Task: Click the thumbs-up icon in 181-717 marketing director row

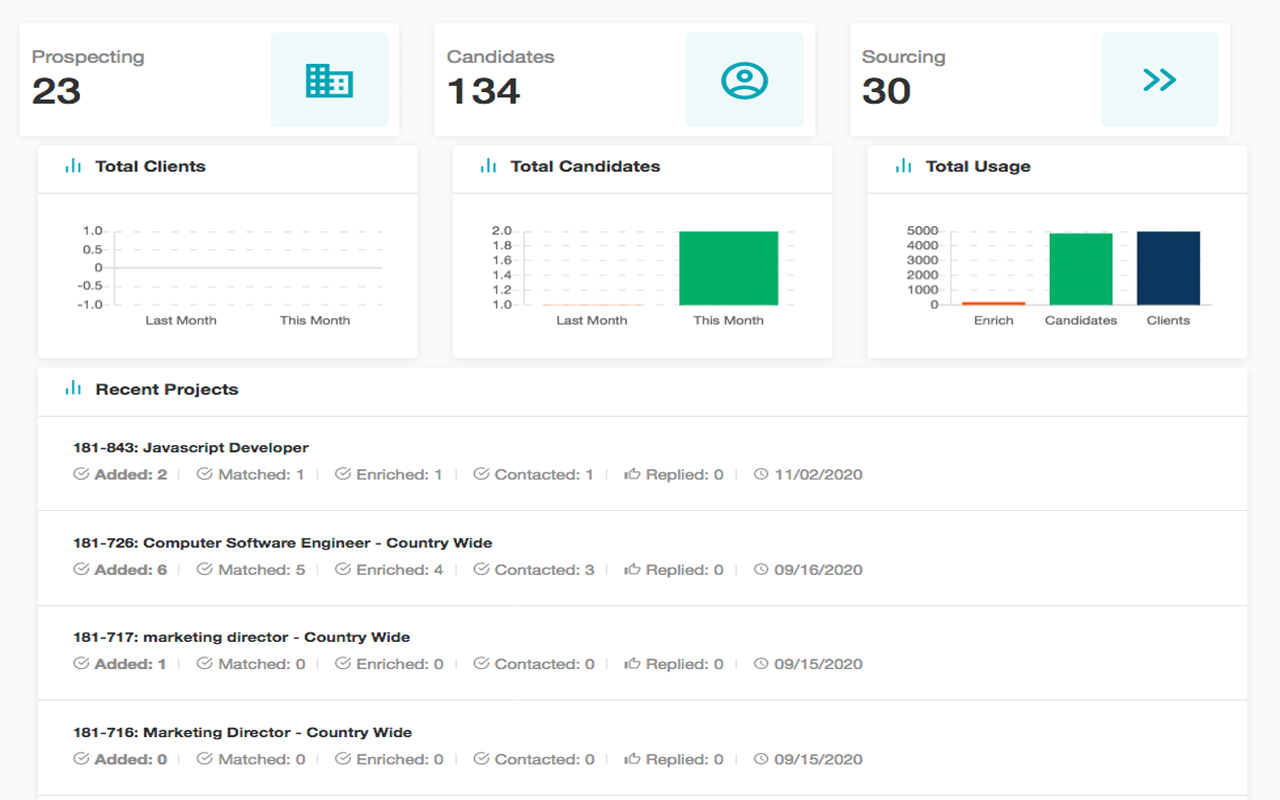Action: [x=632, y=663]
